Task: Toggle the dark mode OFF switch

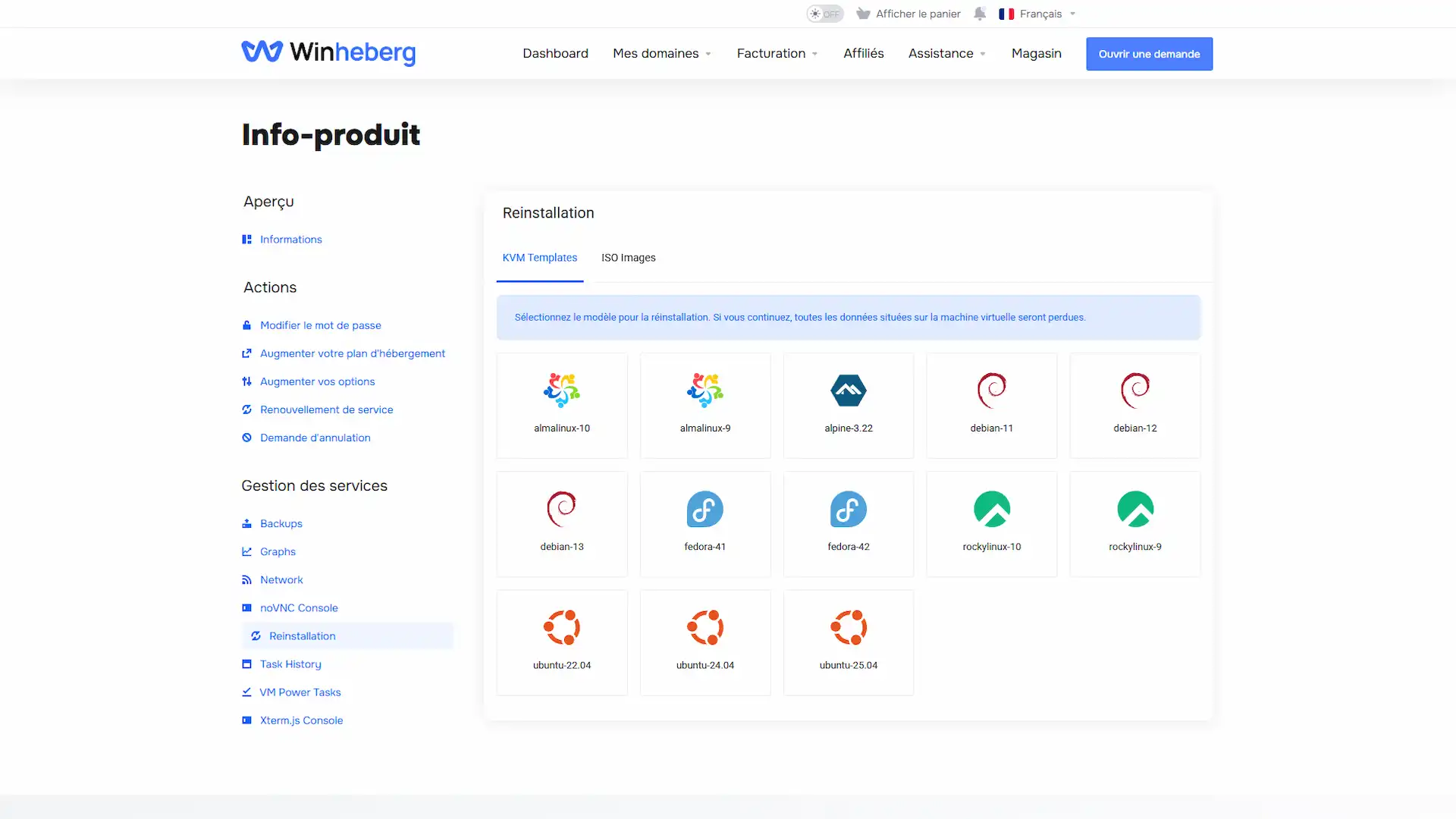Action: [824, 14]
